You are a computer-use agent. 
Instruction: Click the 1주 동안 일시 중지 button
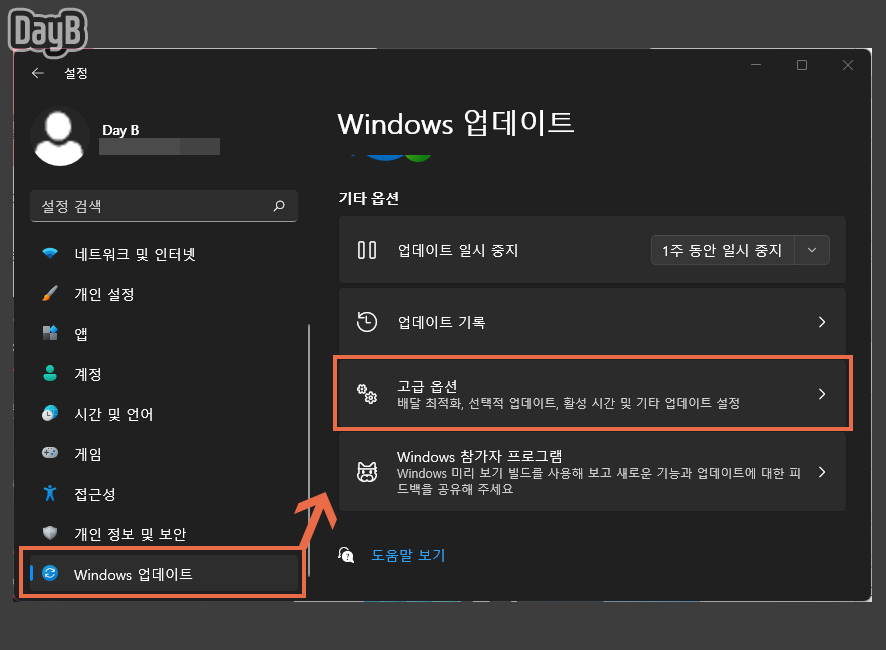tap(723, 250)
